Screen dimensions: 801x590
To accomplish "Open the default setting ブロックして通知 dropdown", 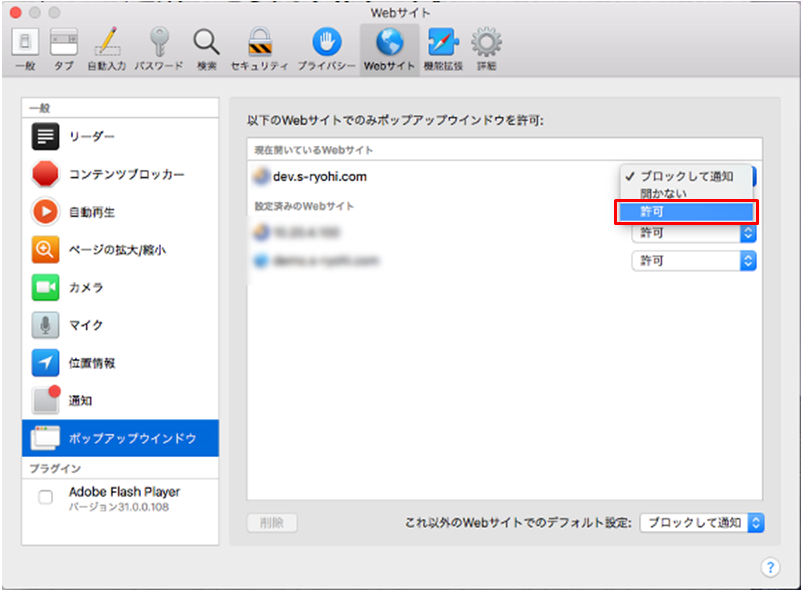I will click(702, 523).
